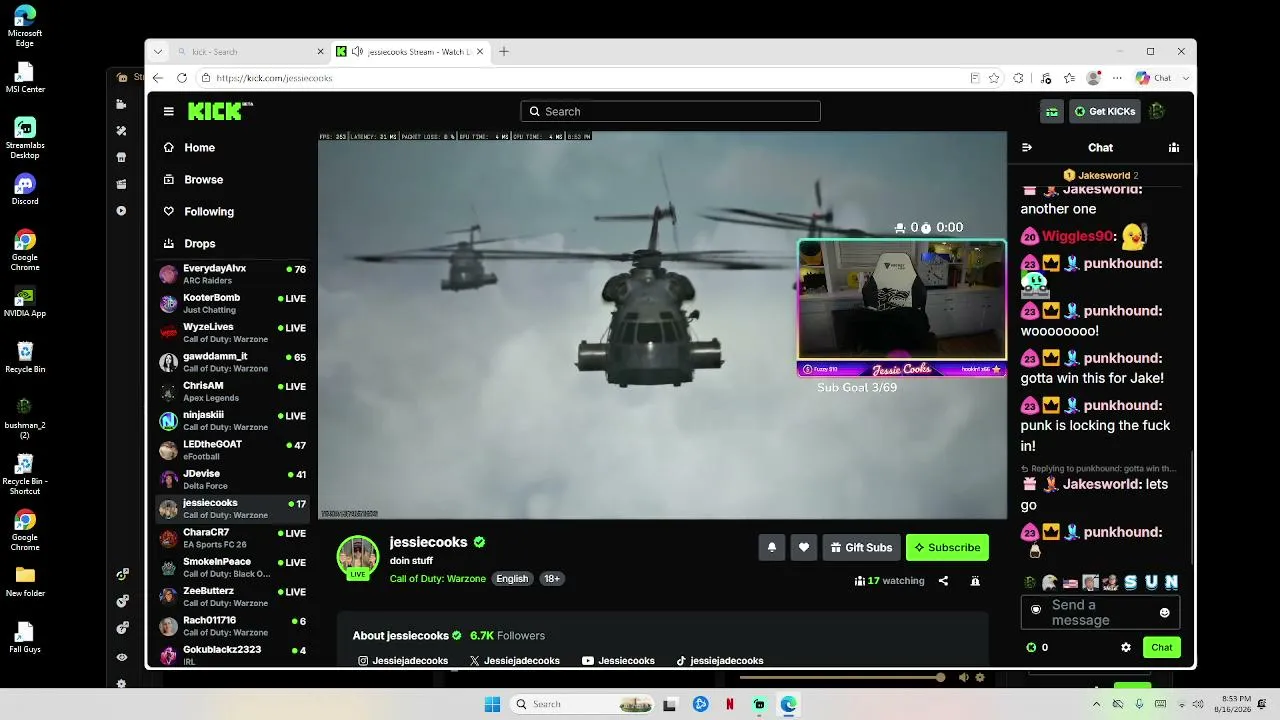
Task: Open EverydayAlvx channel in sidebar
Action: click(x=233, y=274)
